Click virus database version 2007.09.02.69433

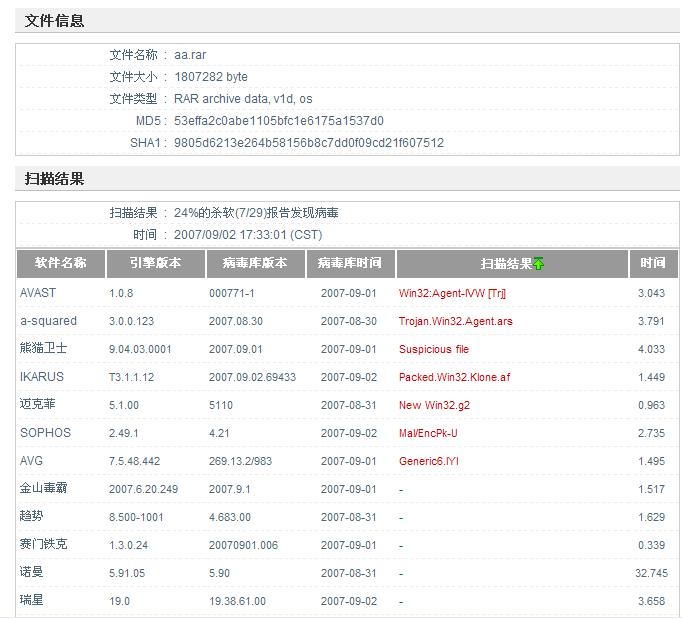pos(252,377)
